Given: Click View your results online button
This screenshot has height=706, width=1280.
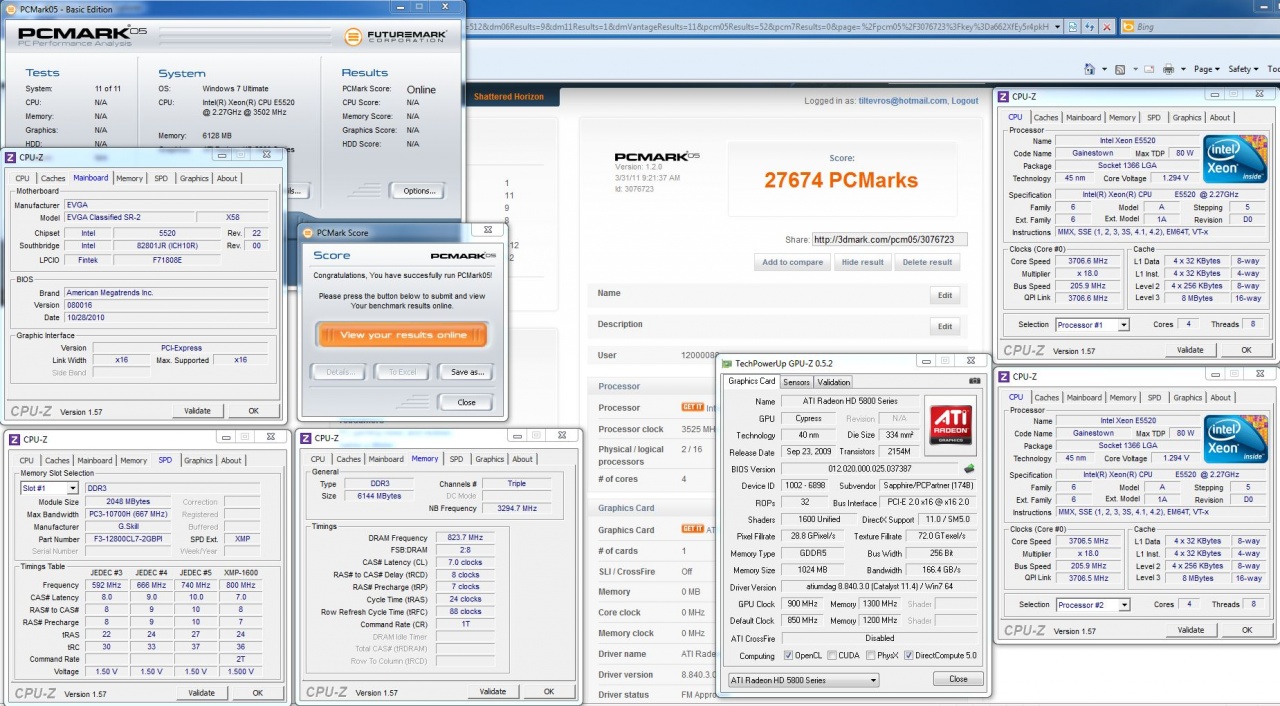Looking at the screenshot, I should pyautogui.click(x=402, y=335).
